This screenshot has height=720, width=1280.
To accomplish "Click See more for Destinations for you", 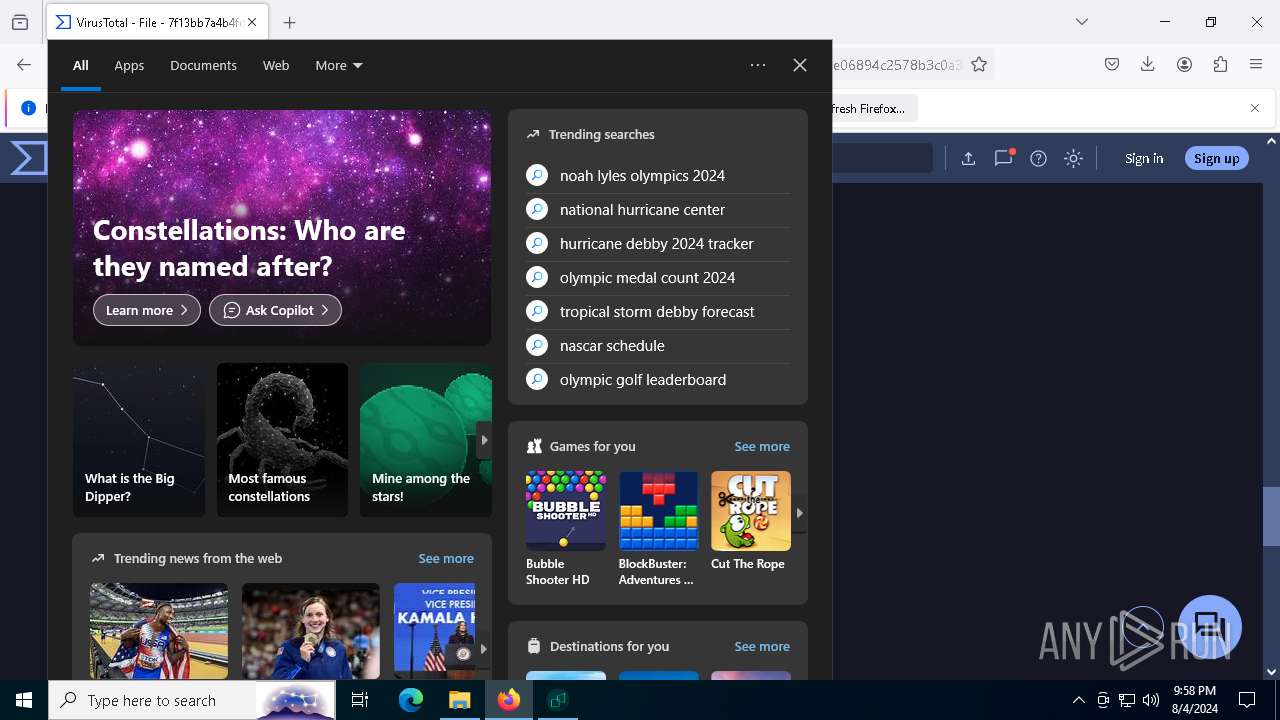I will pos(762,646).
